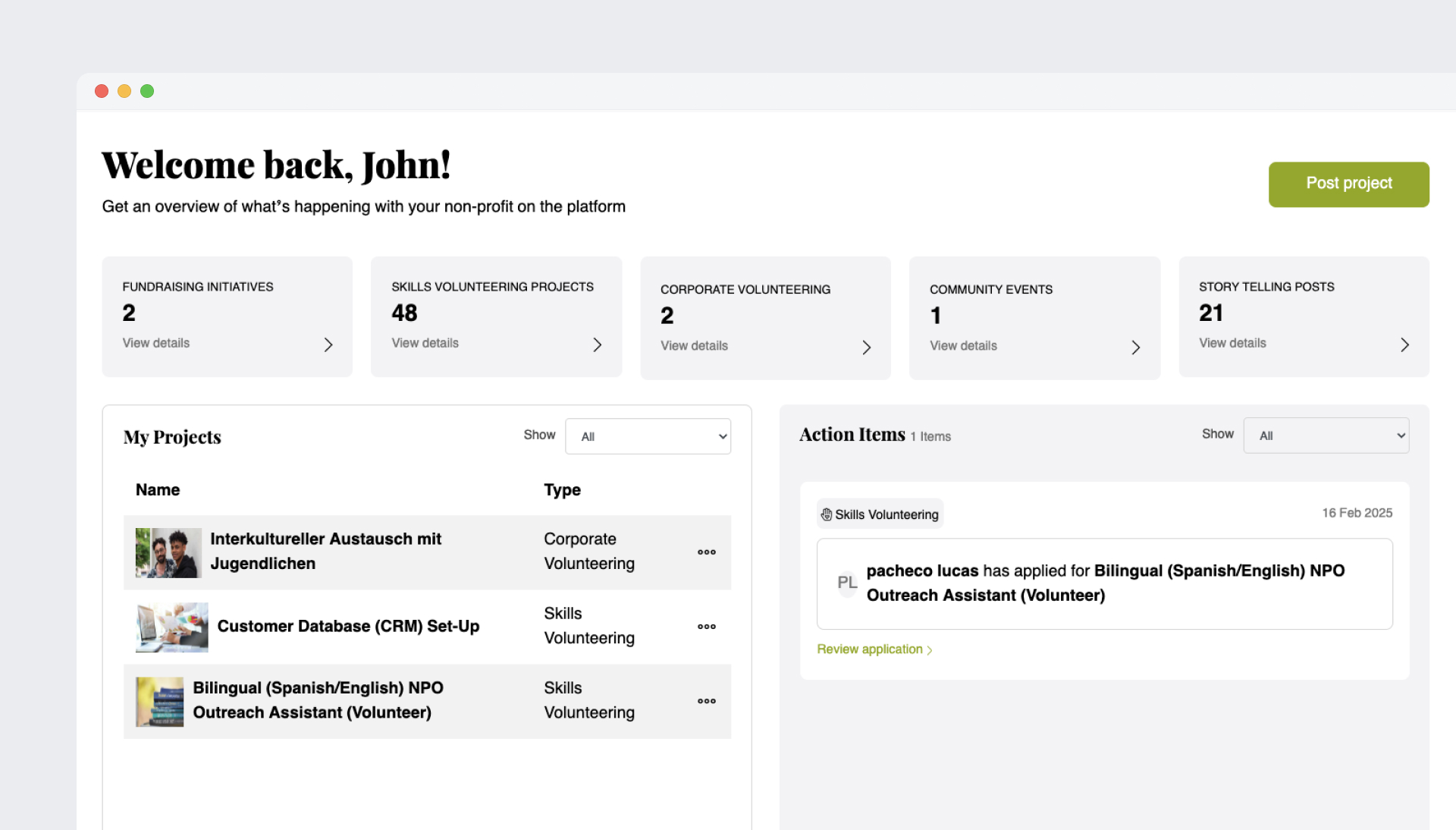Click the Skills Volunteering tag
1456x830 pixels.
880,514
